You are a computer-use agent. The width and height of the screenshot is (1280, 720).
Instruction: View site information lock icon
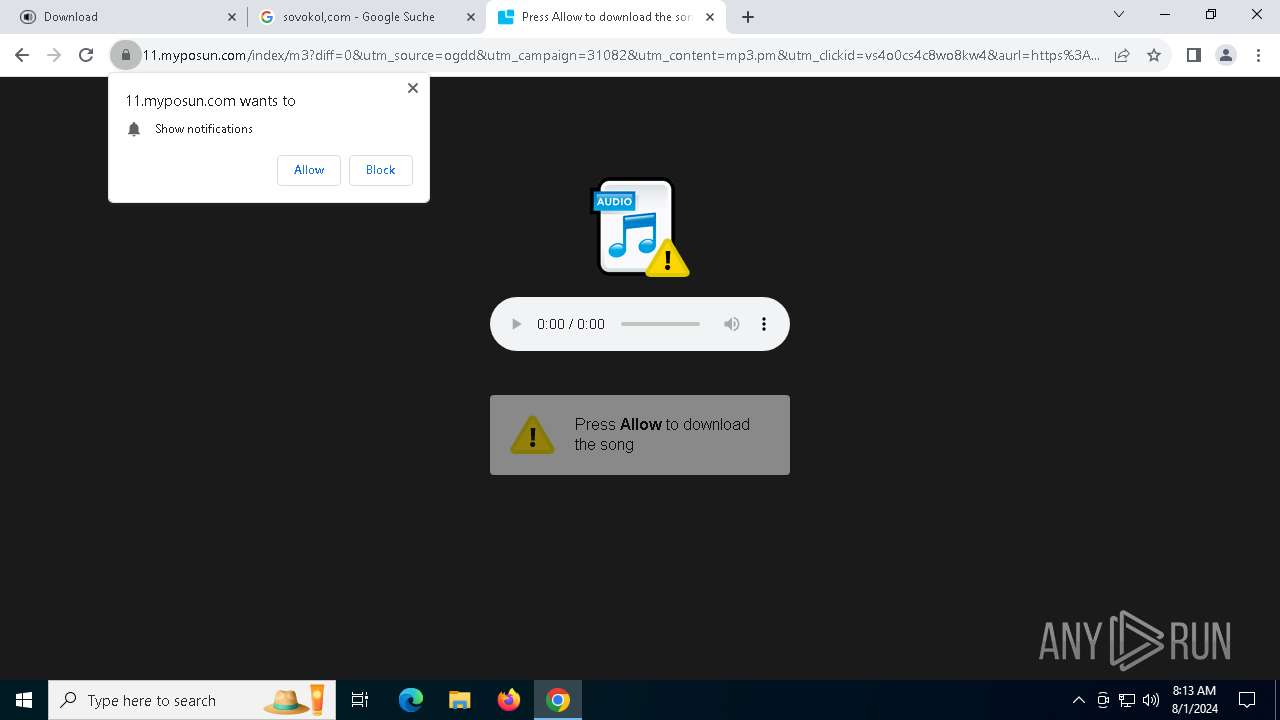point(126,55)
